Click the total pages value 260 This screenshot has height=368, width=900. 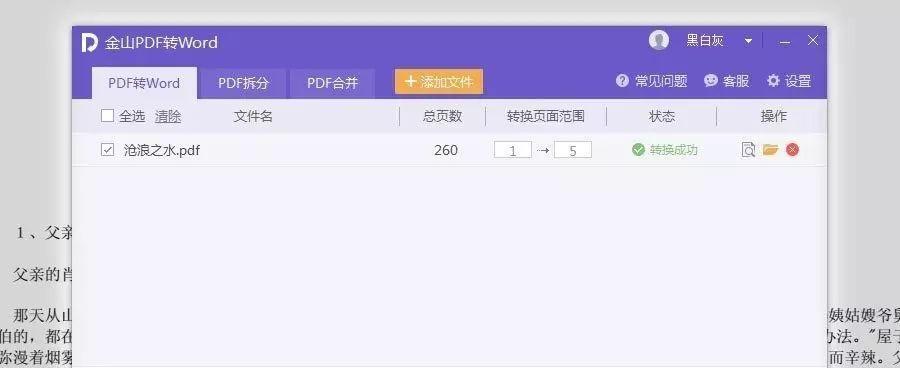click(x=446, y=150)
